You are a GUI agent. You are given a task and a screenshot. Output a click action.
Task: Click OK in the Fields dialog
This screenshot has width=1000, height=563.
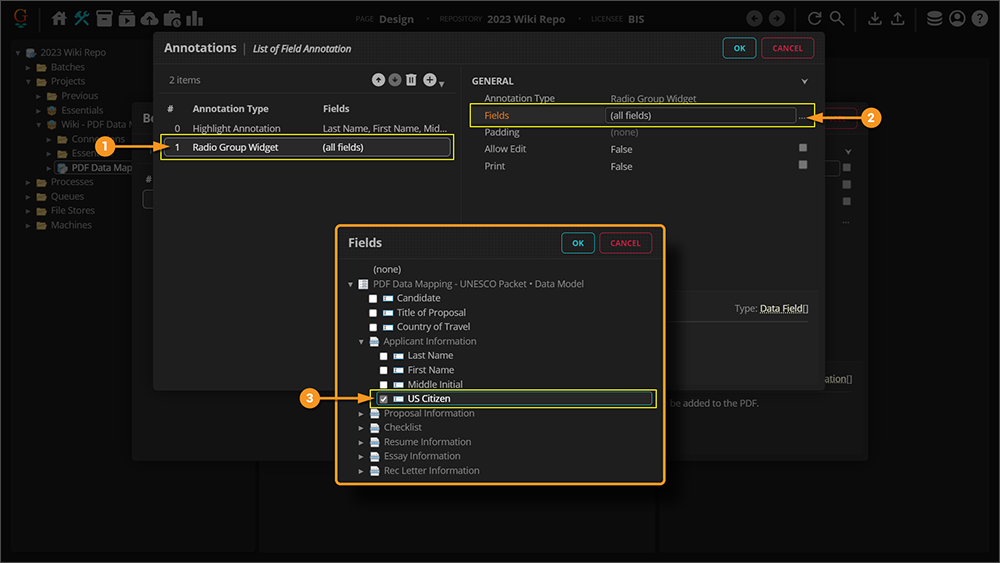(x=578, y=243)
